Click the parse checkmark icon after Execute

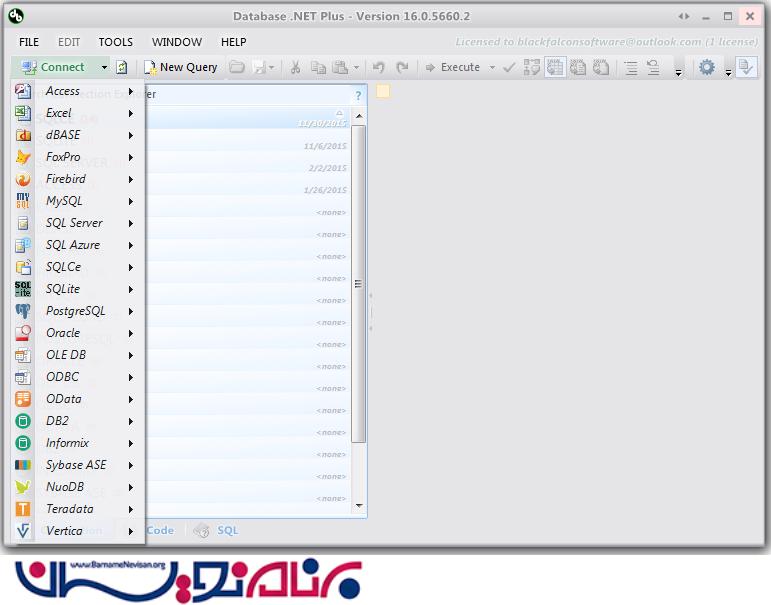(509, 67)
